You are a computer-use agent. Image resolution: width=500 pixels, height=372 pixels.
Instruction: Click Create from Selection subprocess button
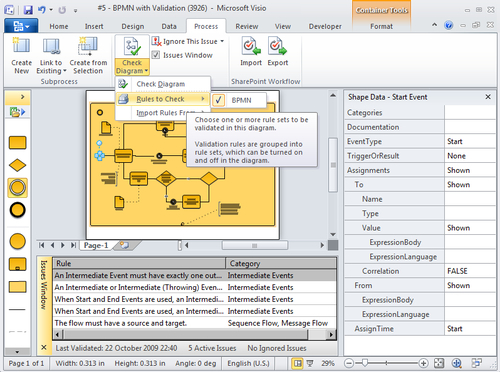[x=88, y=56]
